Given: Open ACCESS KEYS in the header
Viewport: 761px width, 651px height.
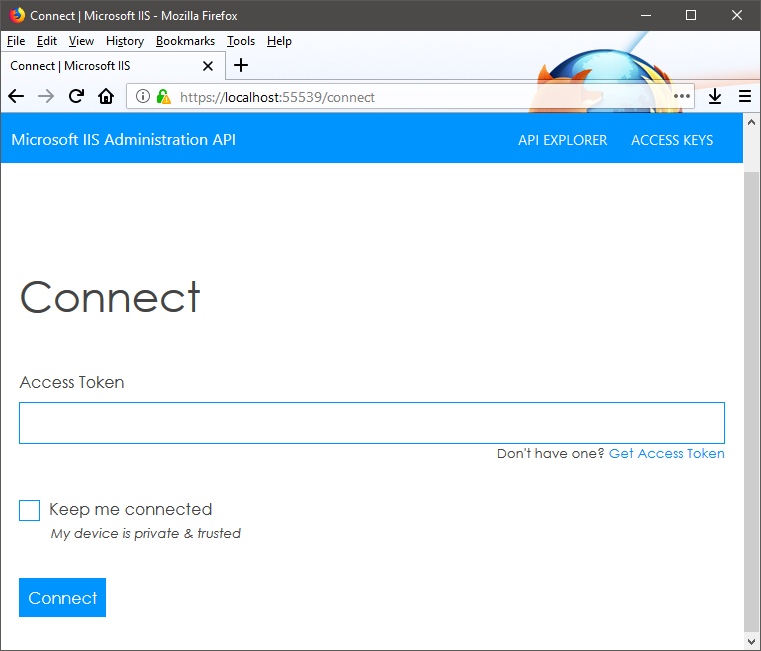Looking at the screenshot, I should pyautogui.click(x=672, y=140).
